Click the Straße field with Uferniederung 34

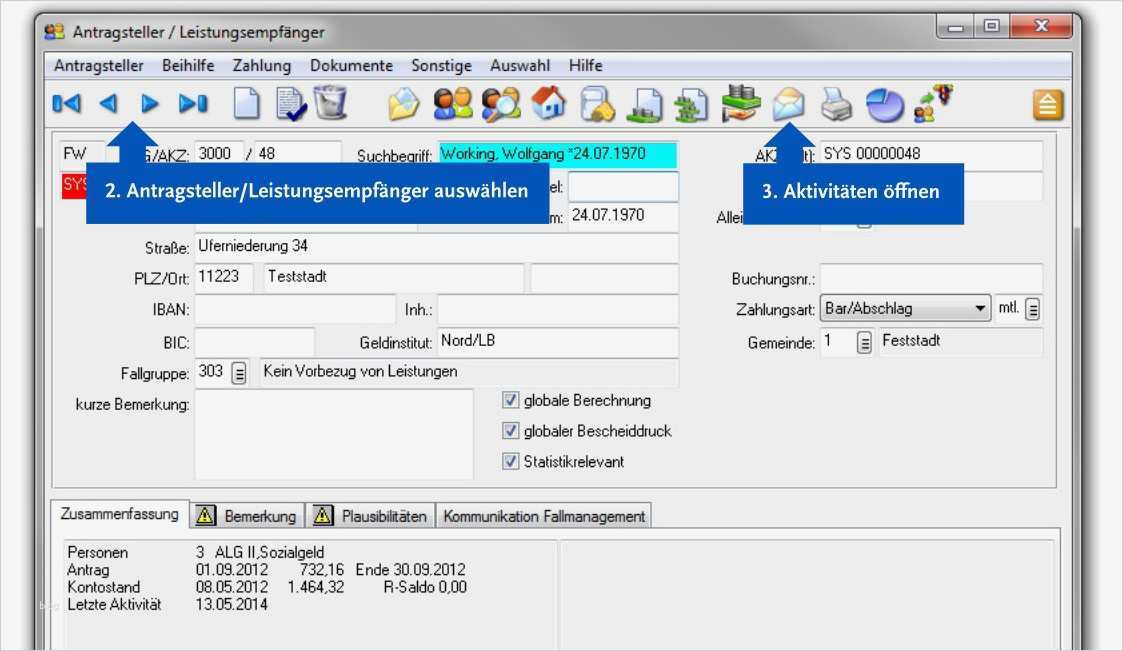point(436,247)
